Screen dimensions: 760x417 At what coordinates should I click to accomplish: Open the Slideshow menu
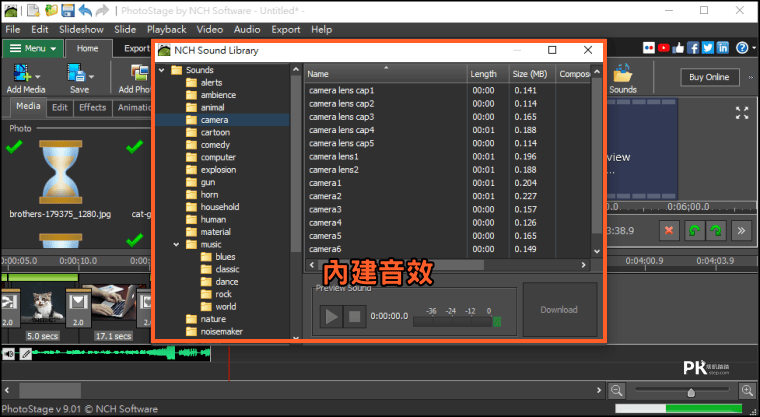pyautogui.click(x=81, y=30)
